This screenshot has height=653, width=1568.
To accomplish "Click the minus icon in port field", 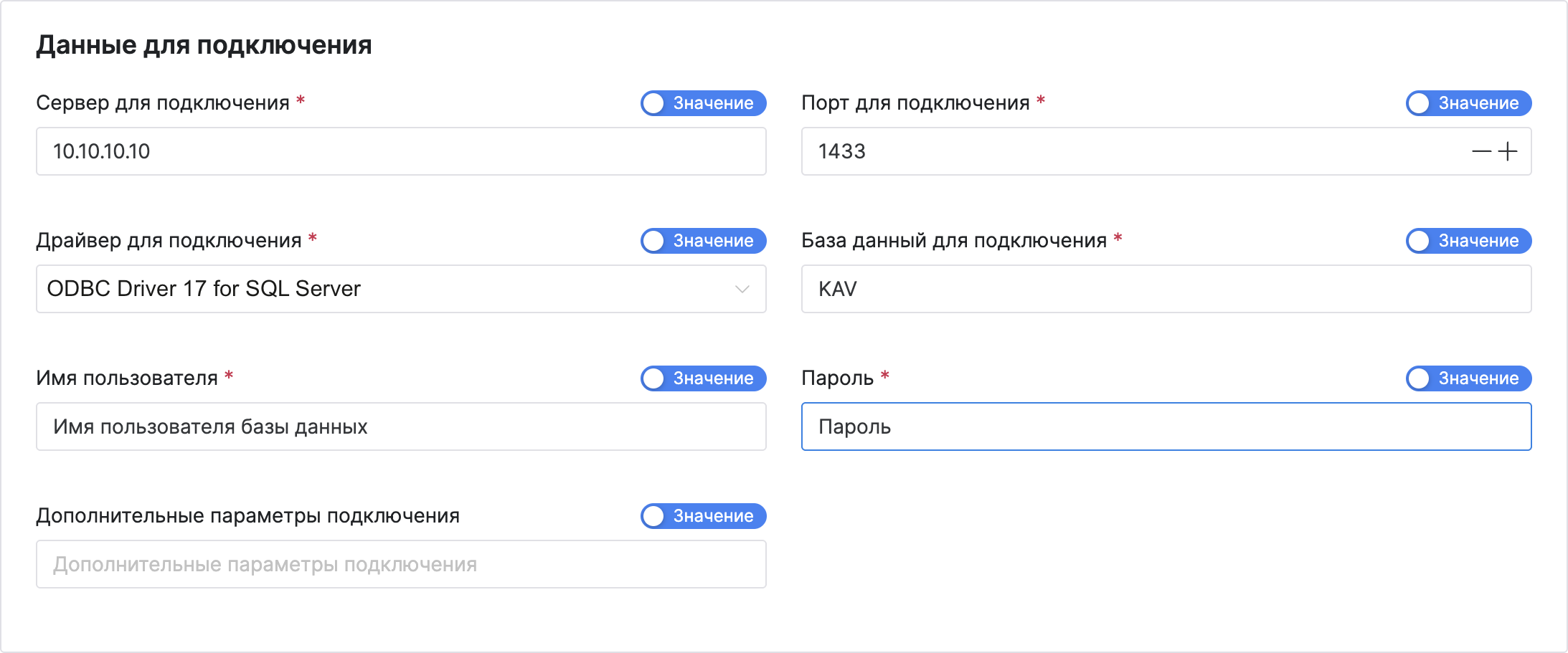I will point(1481,151).
